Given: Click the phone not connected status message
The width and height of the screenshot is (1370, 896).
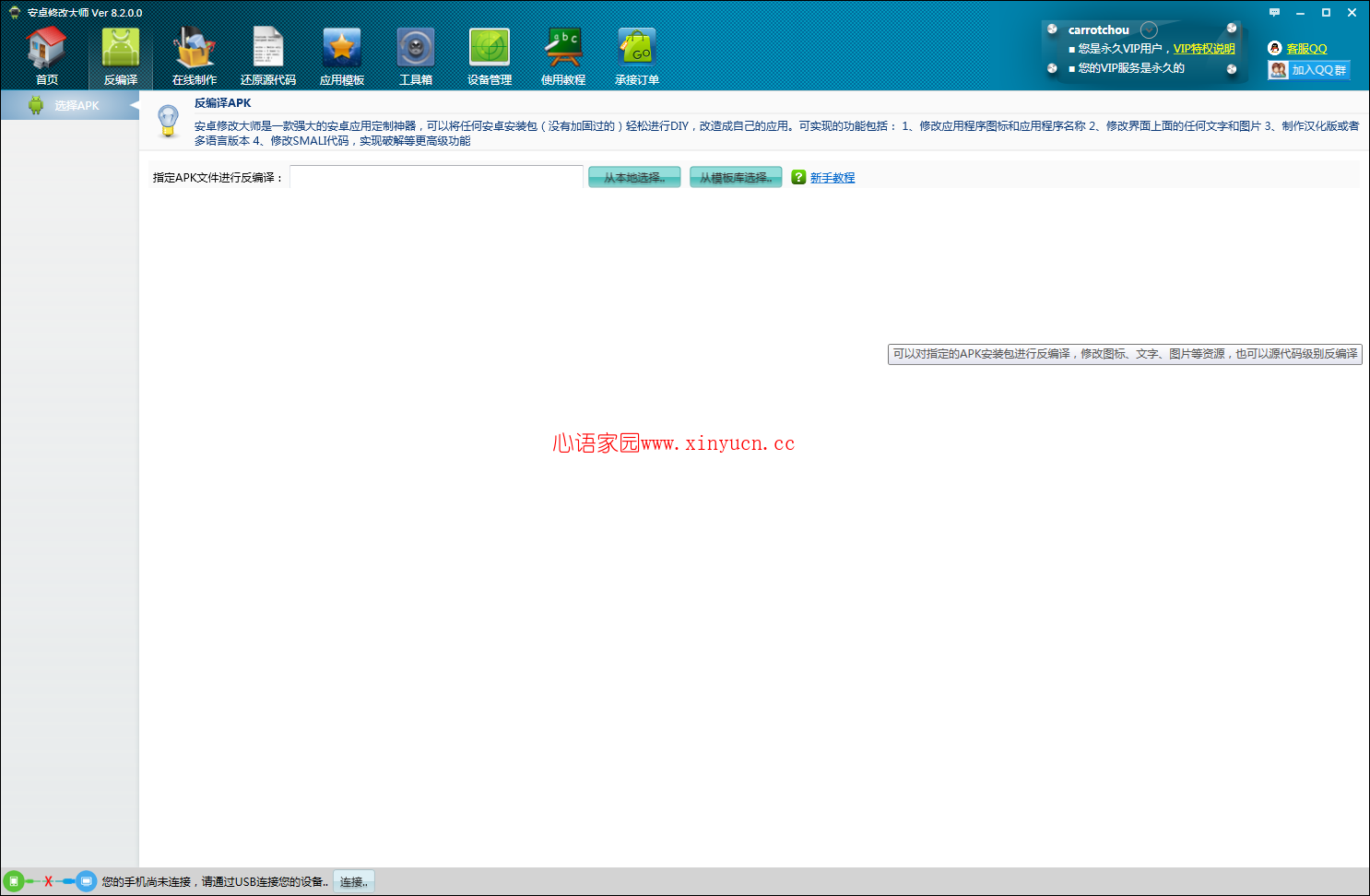Looking at the screenshot, I should [x=215, y=882].
